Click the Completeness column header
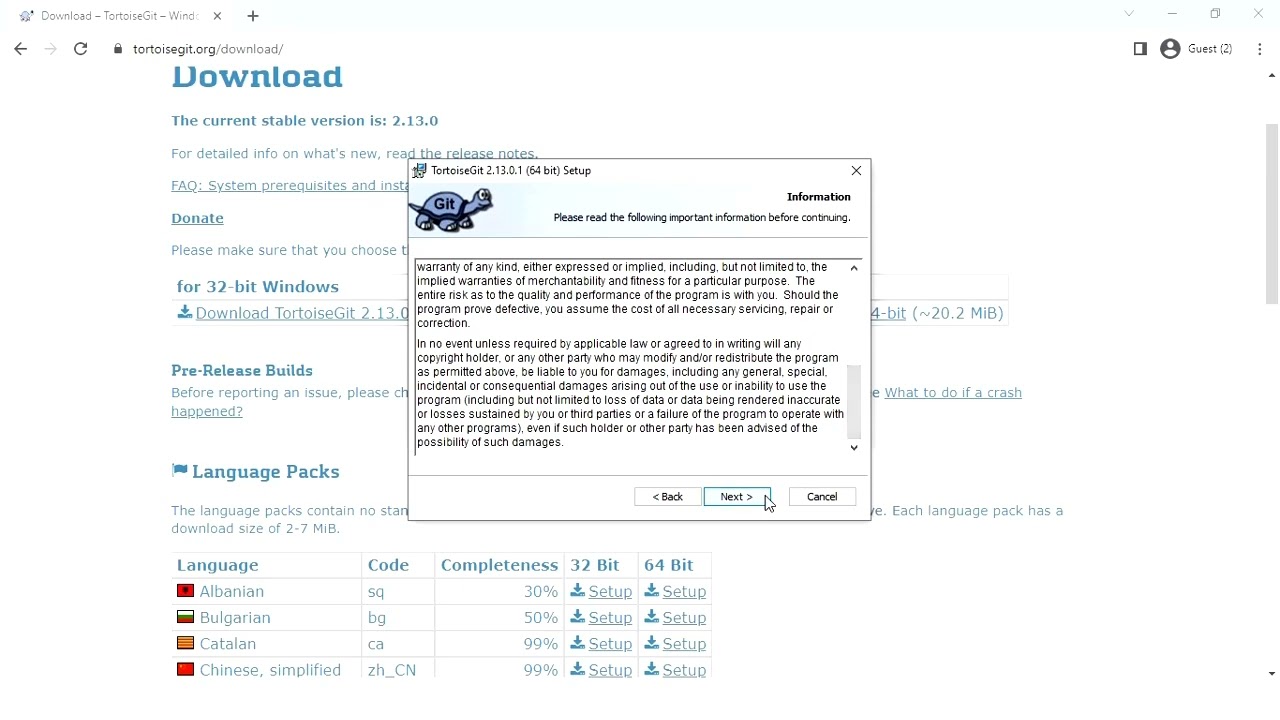 [x=499, y=566]
